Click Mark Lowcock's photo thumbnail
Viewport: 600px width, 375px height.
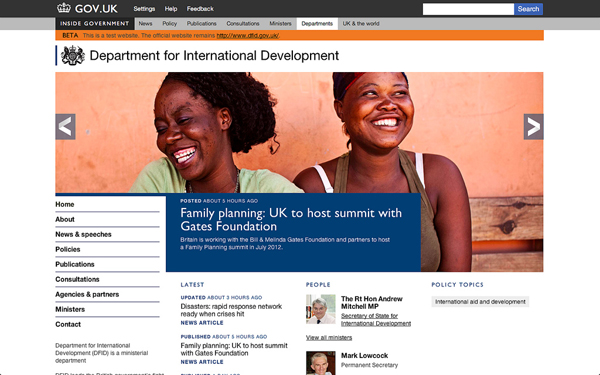(321, 363)
